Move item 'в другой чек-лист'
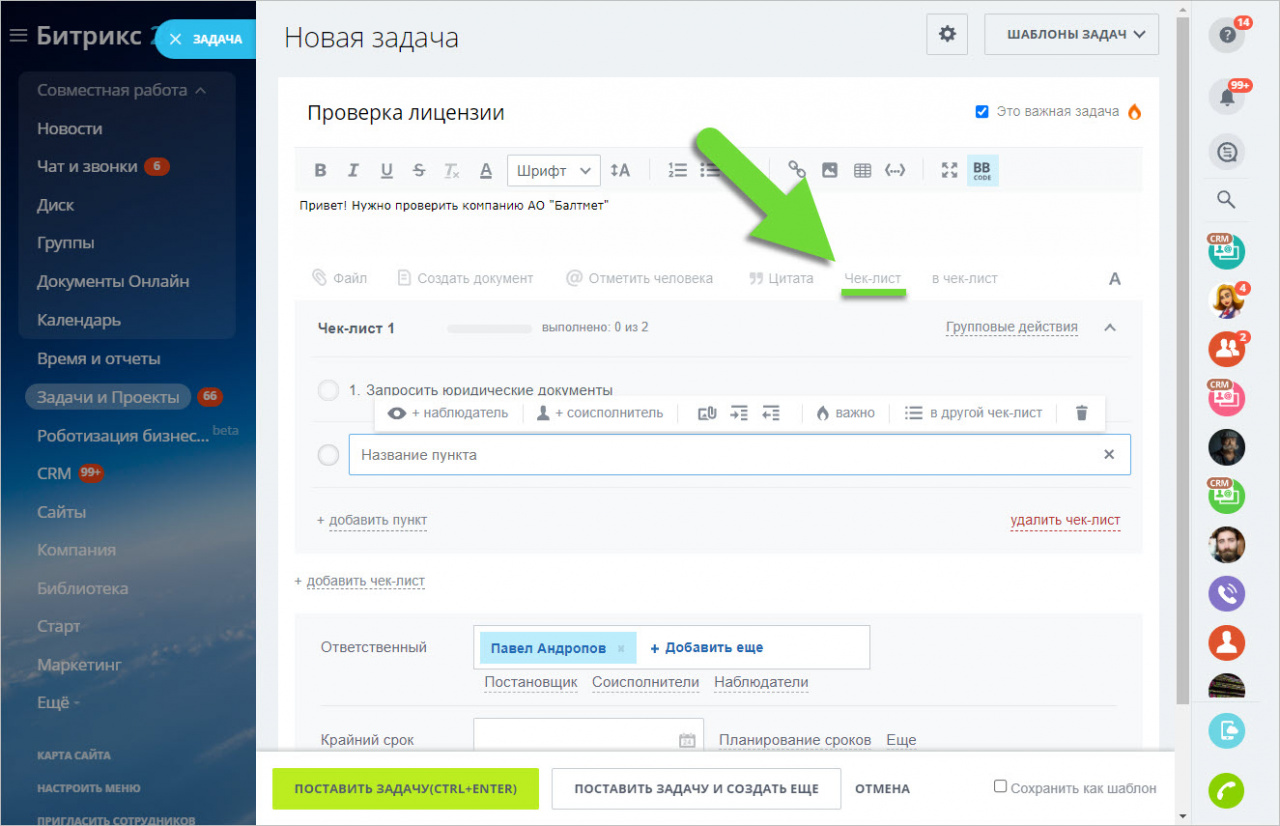 [x=973, y=413]
